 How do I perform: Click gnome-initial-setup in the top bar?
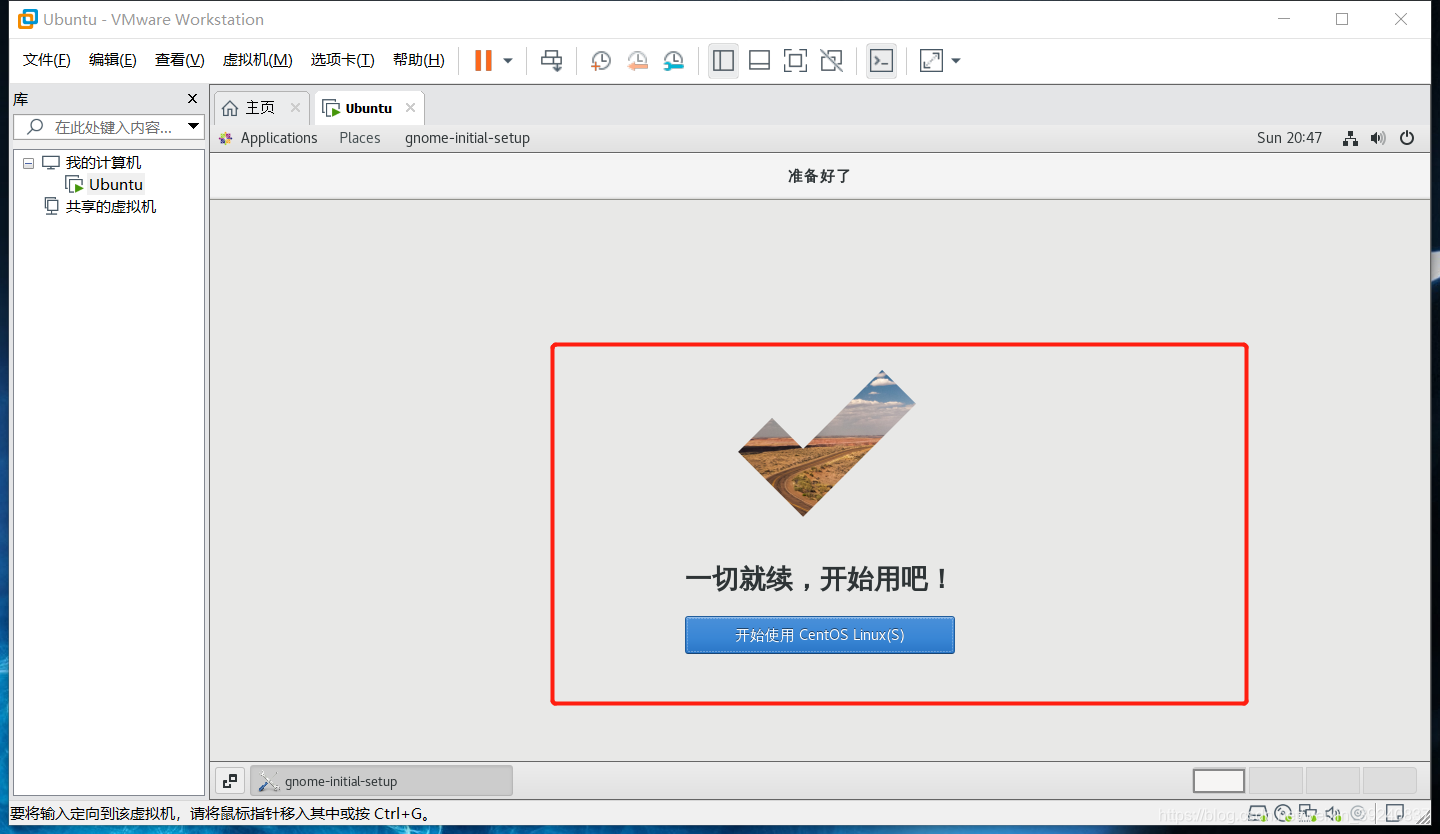point(467,138)
